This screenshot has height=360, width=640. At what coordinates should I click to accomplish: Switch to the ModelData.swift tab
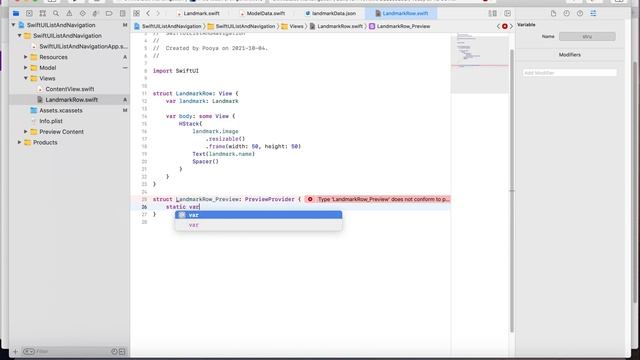(263, 13)
